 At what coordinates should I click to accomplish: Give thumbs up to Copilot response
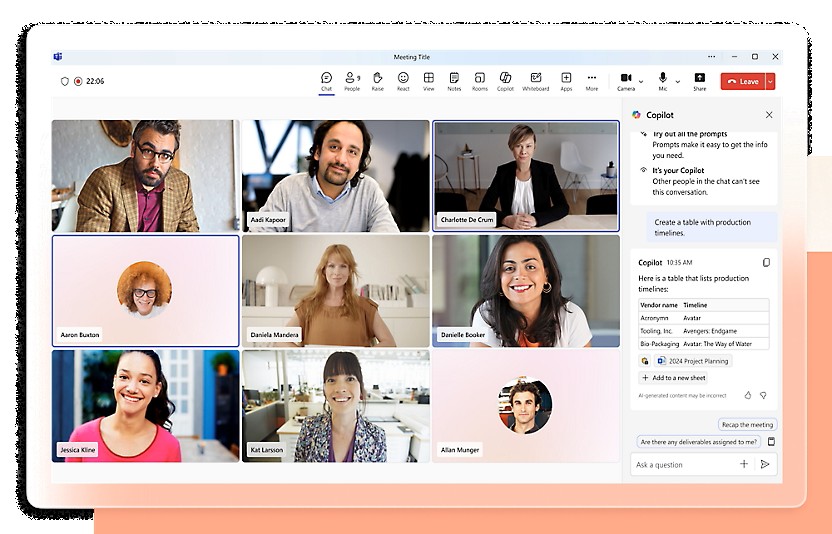coord(748,395)
